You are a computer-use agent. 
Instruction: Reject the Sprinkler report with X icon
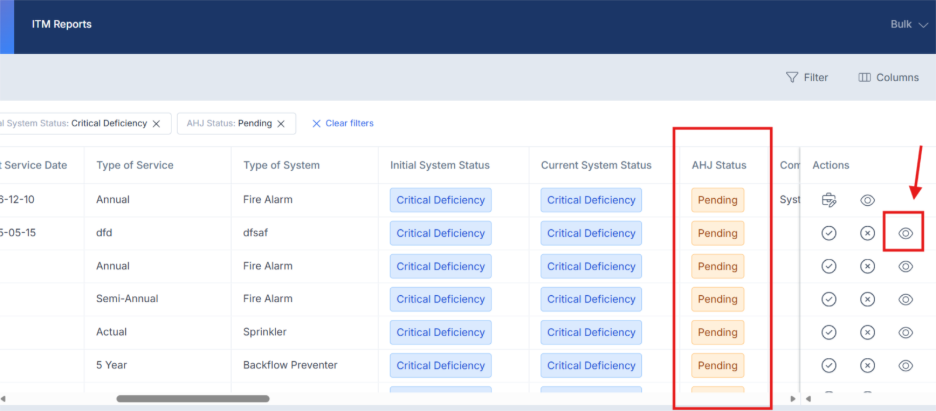tap(867, 332)
